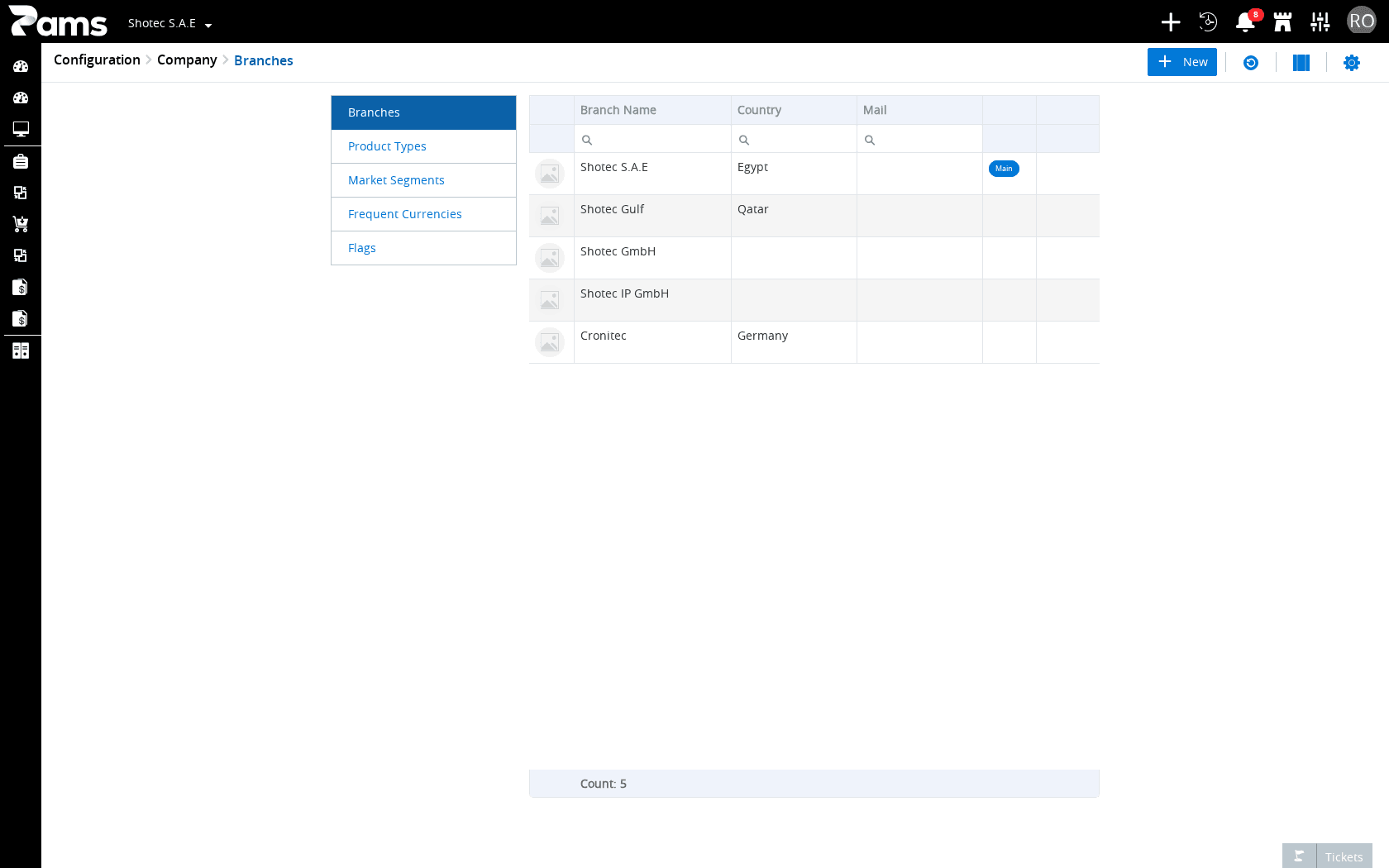The width and height of the screenshot is (1389, 868).
Task: Sort by Country column header
Action: point(794,110)
